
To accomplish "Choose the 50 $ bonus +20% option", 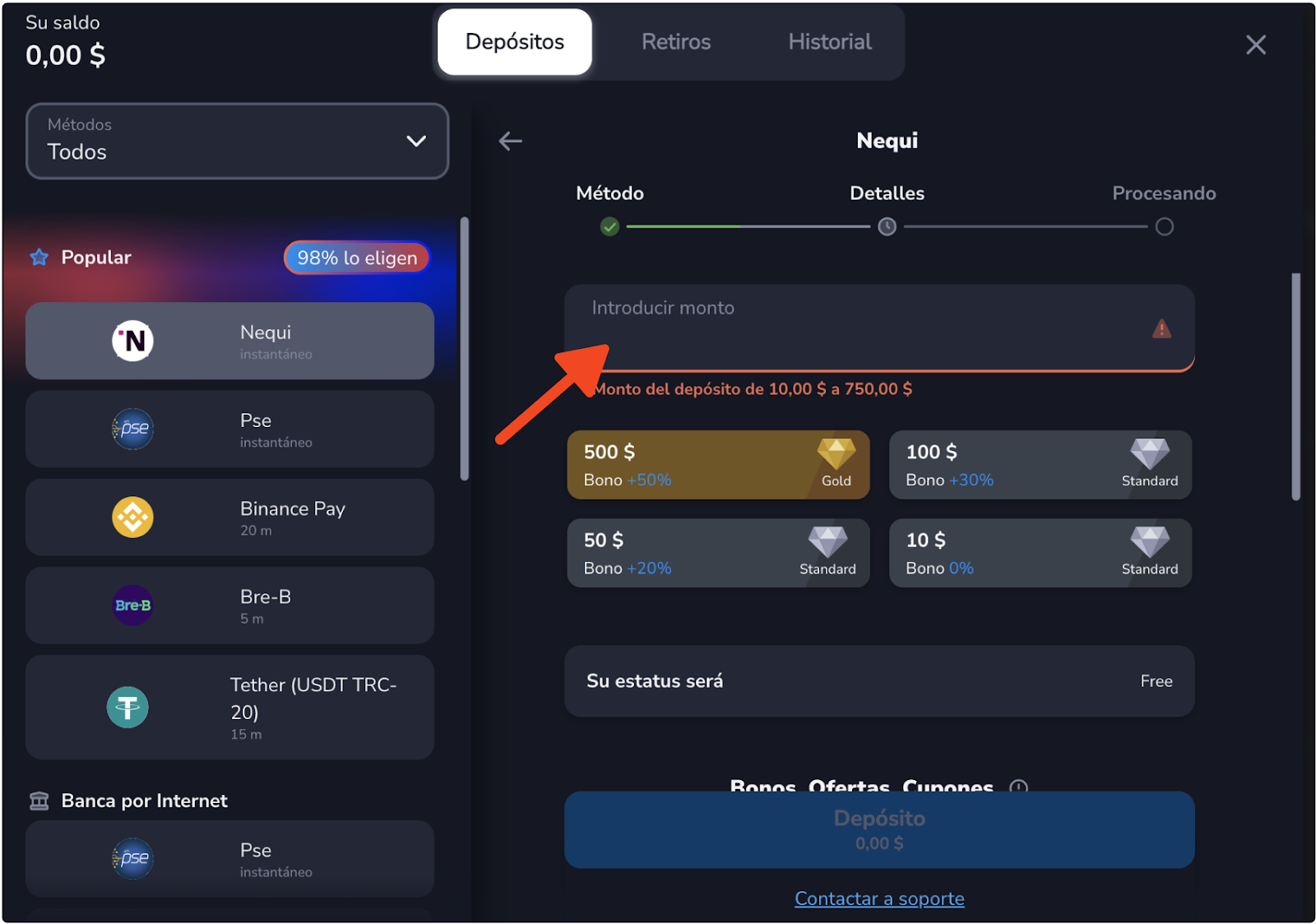I will tap(717, 553).
